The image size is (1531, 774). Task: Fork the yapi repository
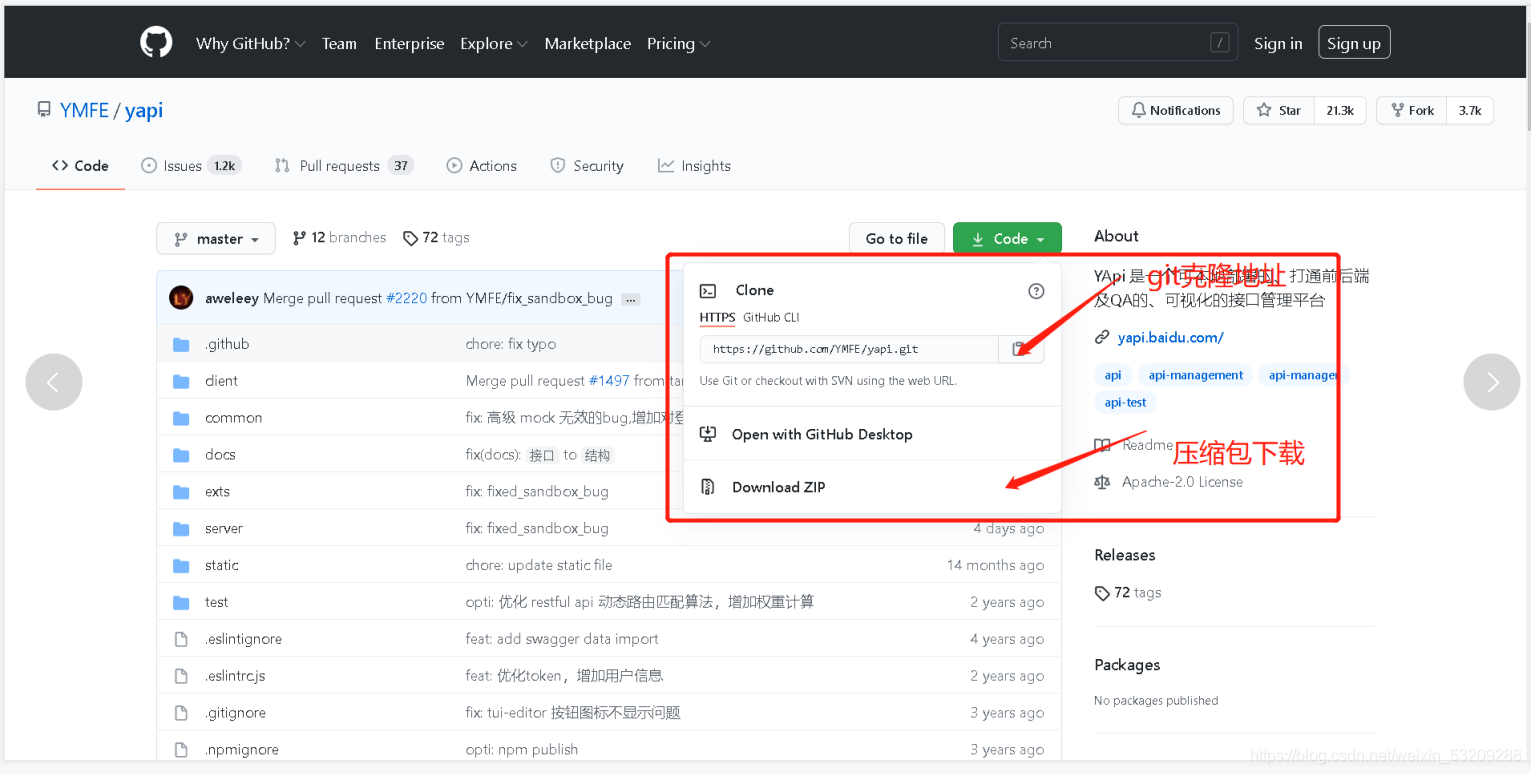(x=1412, y=111)
